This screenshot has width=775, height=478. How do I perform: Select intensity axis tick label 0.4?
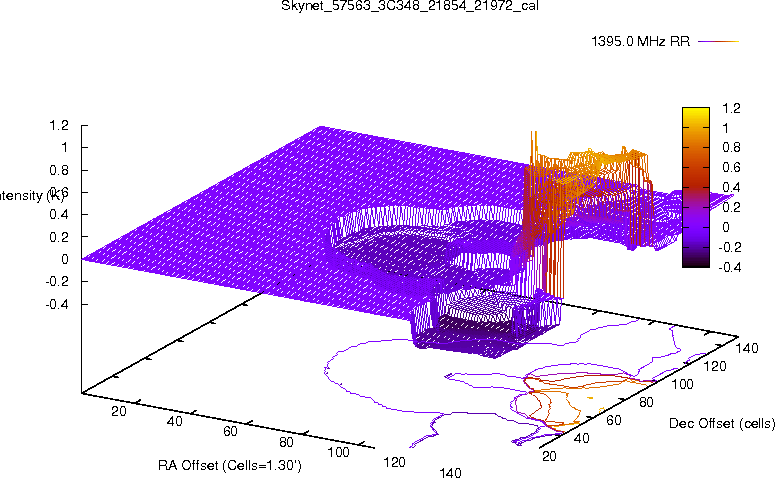coord(59,215)
